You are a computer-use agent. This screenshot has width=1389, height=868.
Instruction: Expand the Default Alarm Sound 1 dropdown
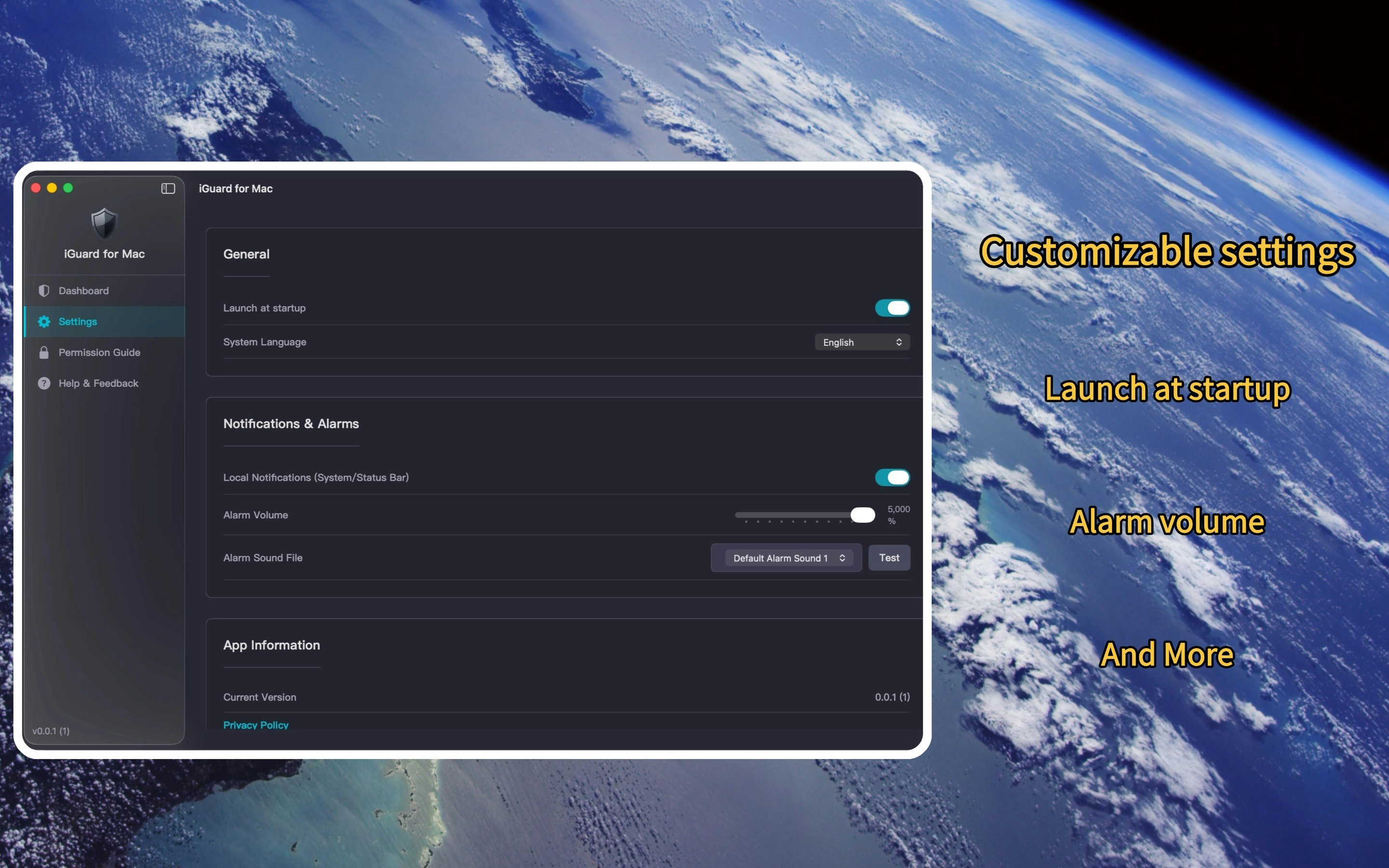click(x=789, y=558)
